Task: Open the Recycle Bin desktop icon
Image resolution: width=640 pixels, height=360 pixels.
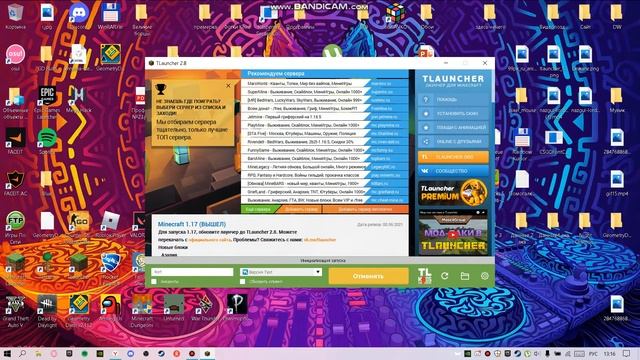Action: point(16,16)
